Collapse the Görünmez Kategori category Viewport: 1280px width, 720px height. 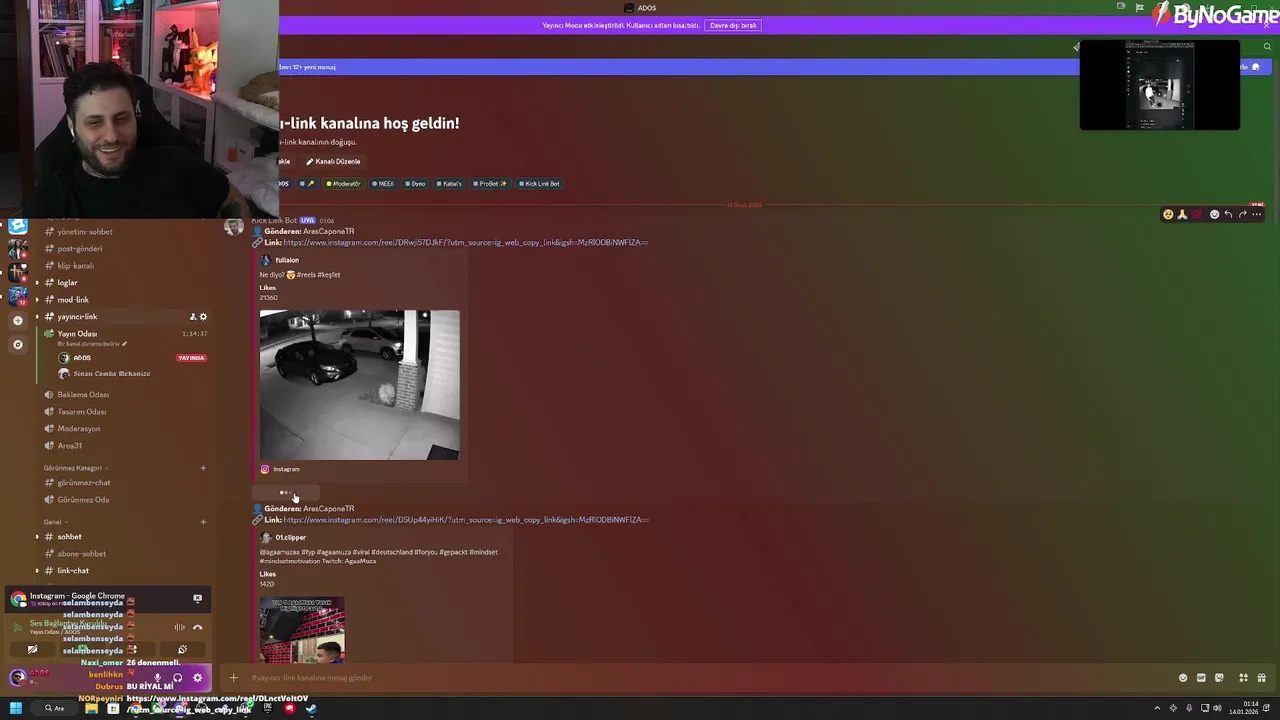click(x=75, y=468)
